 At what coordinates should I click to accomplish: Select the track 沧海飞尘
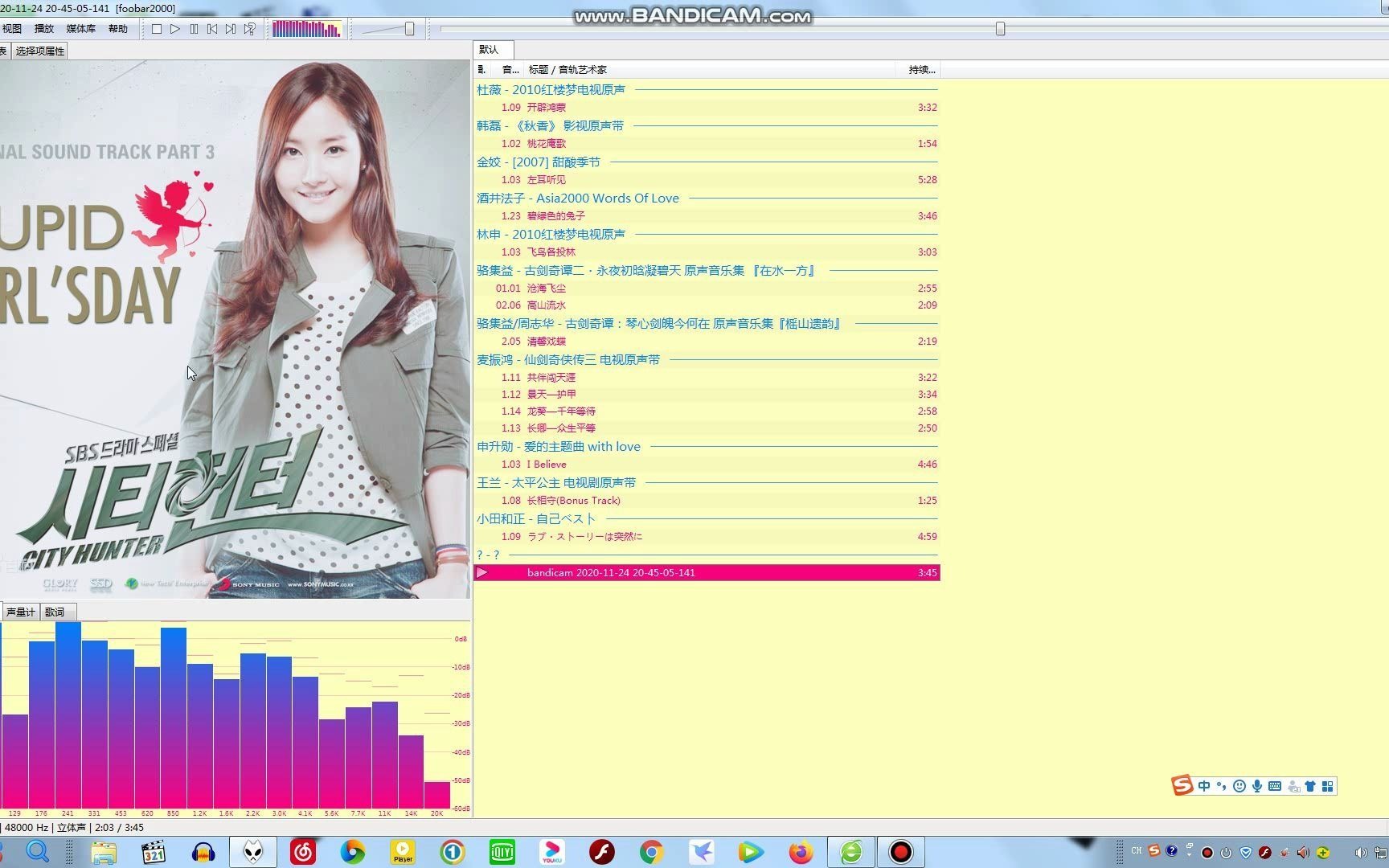tap(707, 289)
